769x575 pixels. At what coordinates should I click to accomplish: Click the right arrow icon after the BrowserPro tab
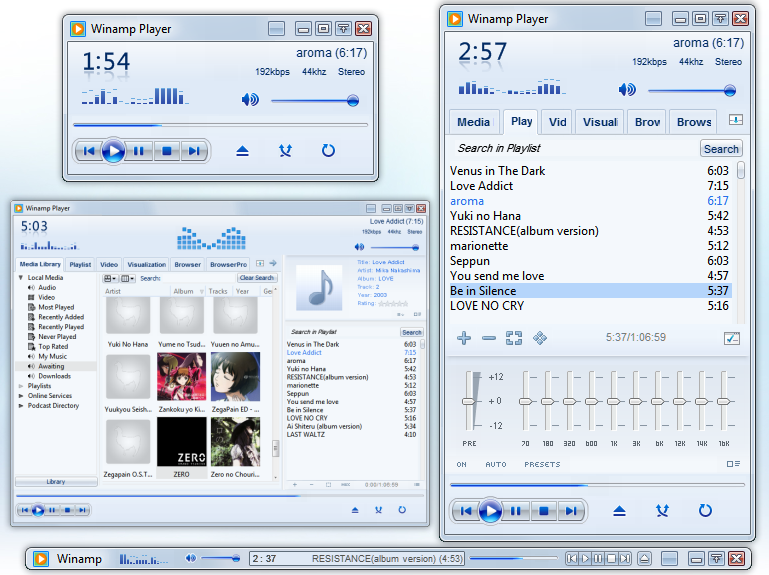point(273,263)
